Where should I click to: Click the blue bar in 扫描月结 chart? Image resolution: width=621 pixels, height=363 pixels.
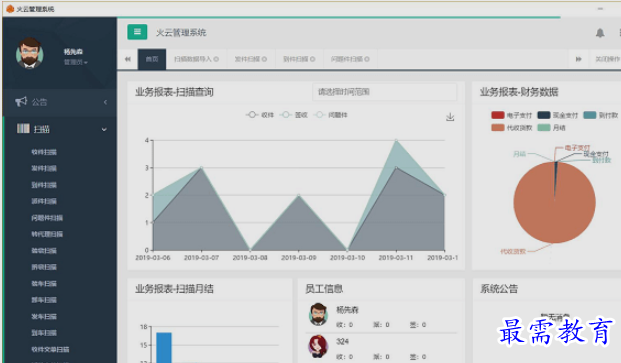(x=164, y=348)
